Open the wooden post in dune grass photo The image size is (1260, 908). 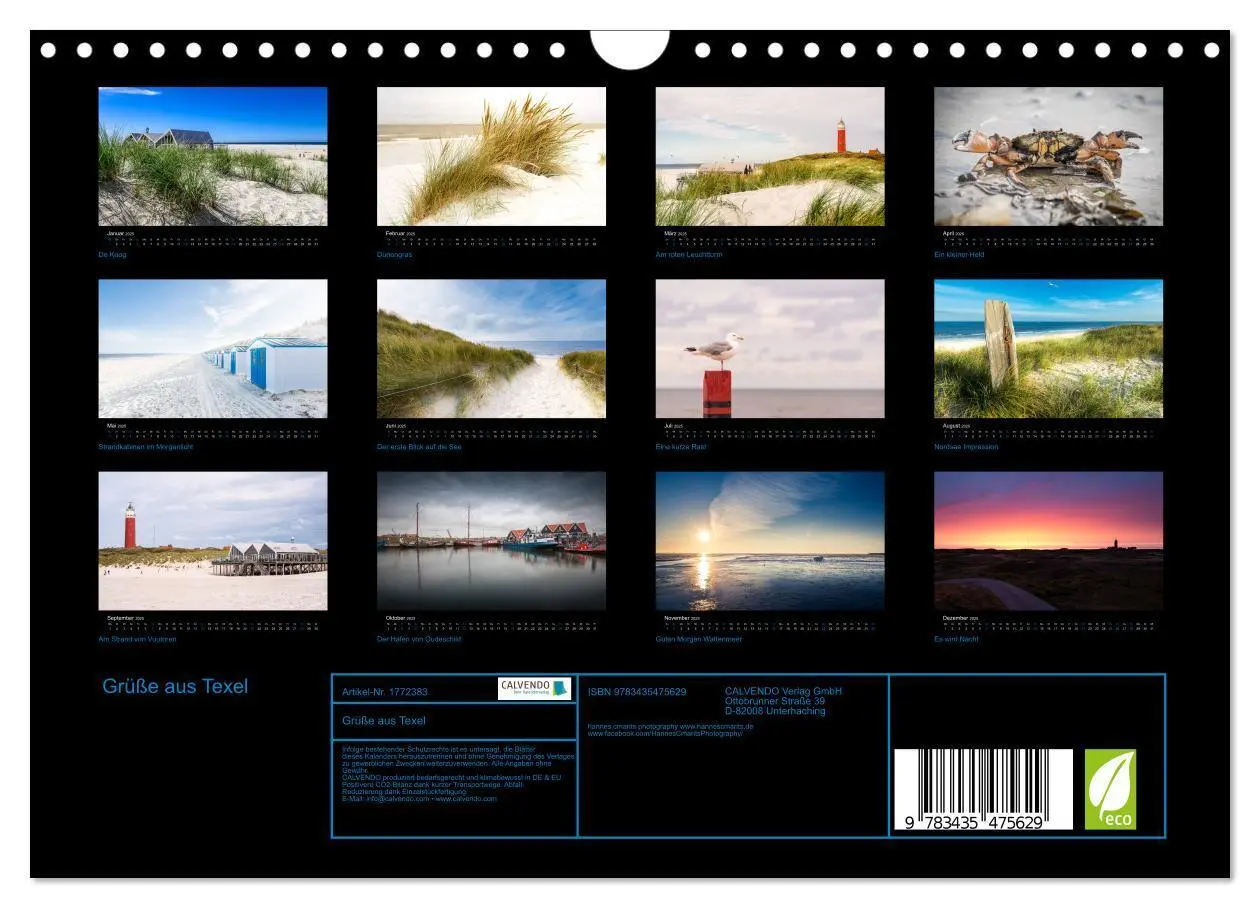coord(1049,348)
